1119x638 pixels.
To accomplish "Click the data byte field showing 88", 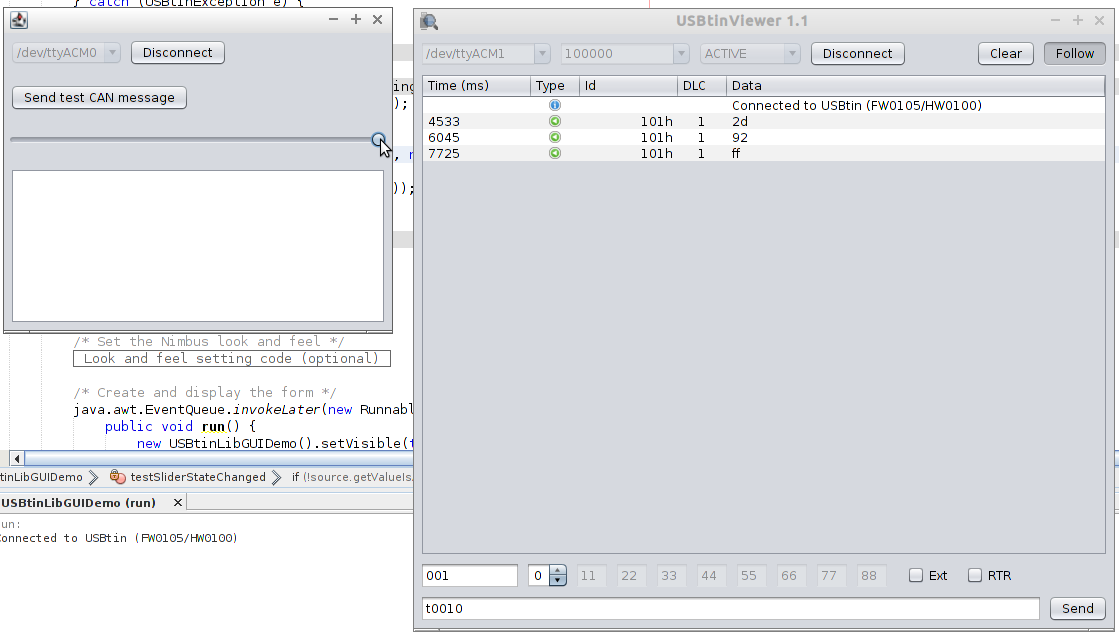I will tap(869, 575).
